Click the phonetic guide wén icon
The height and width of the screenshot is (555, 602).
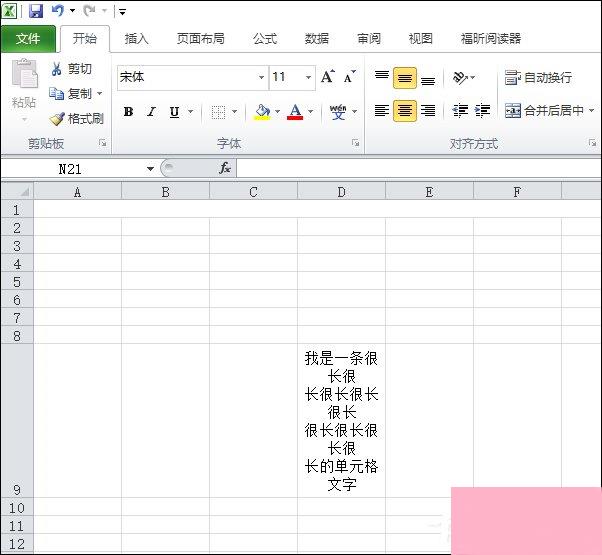[x=338, y=112]
